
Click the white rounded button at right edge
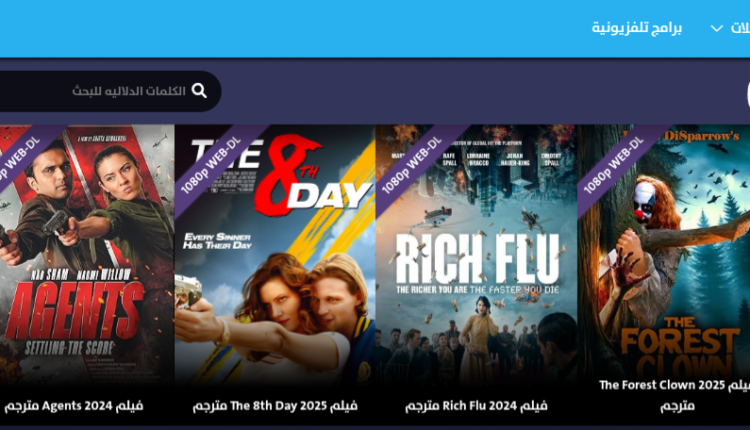748,94
